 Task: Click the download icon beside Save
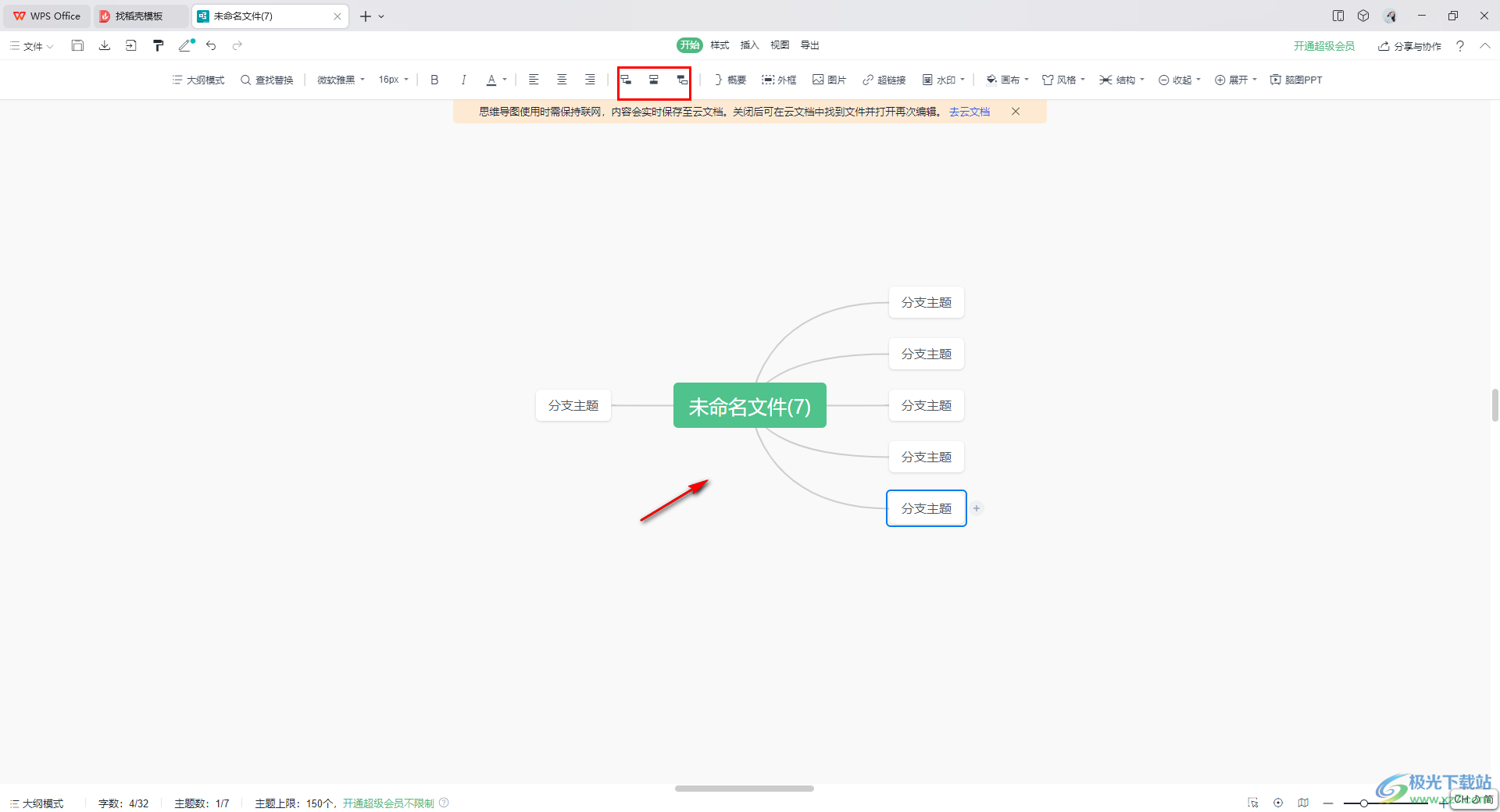click(x=105, y=45)
